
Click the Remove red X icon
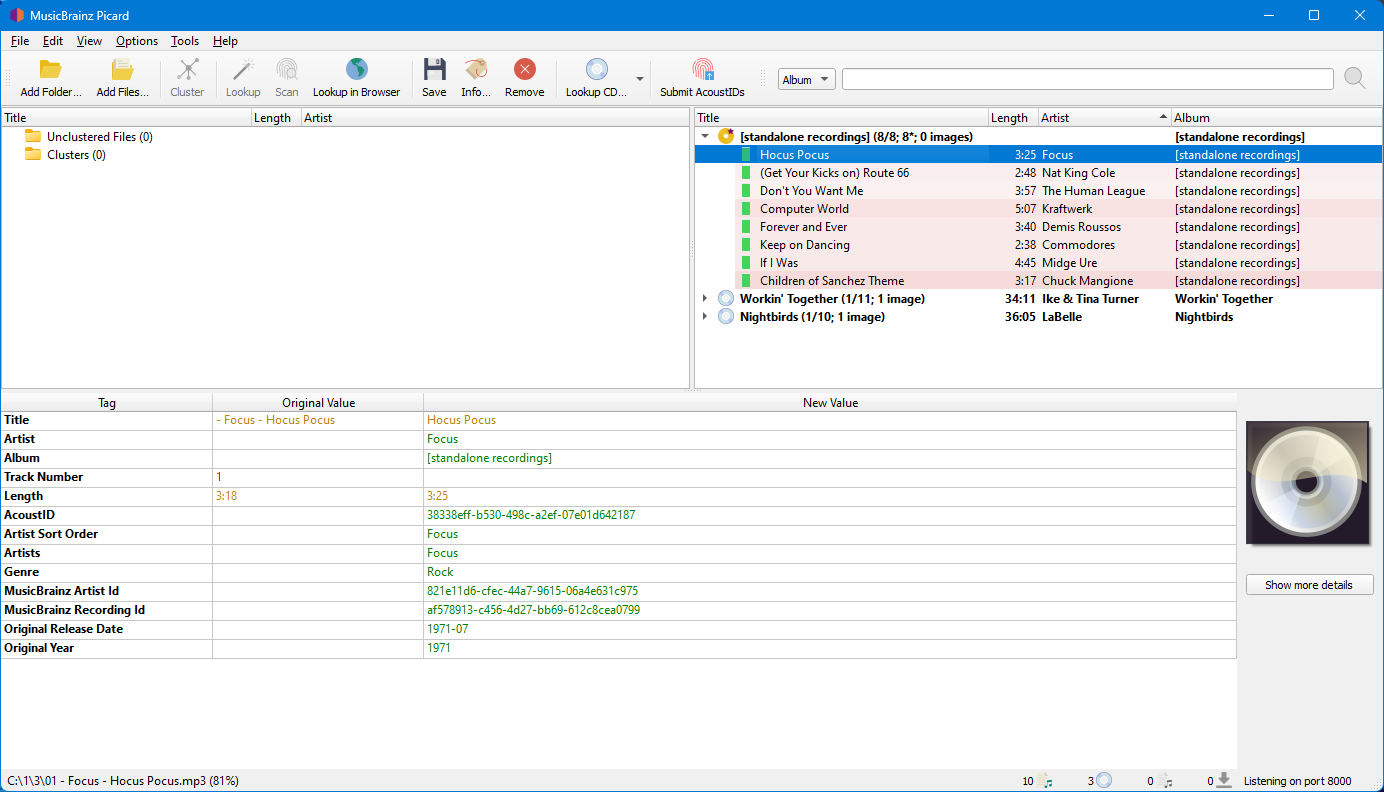(524, 70)
